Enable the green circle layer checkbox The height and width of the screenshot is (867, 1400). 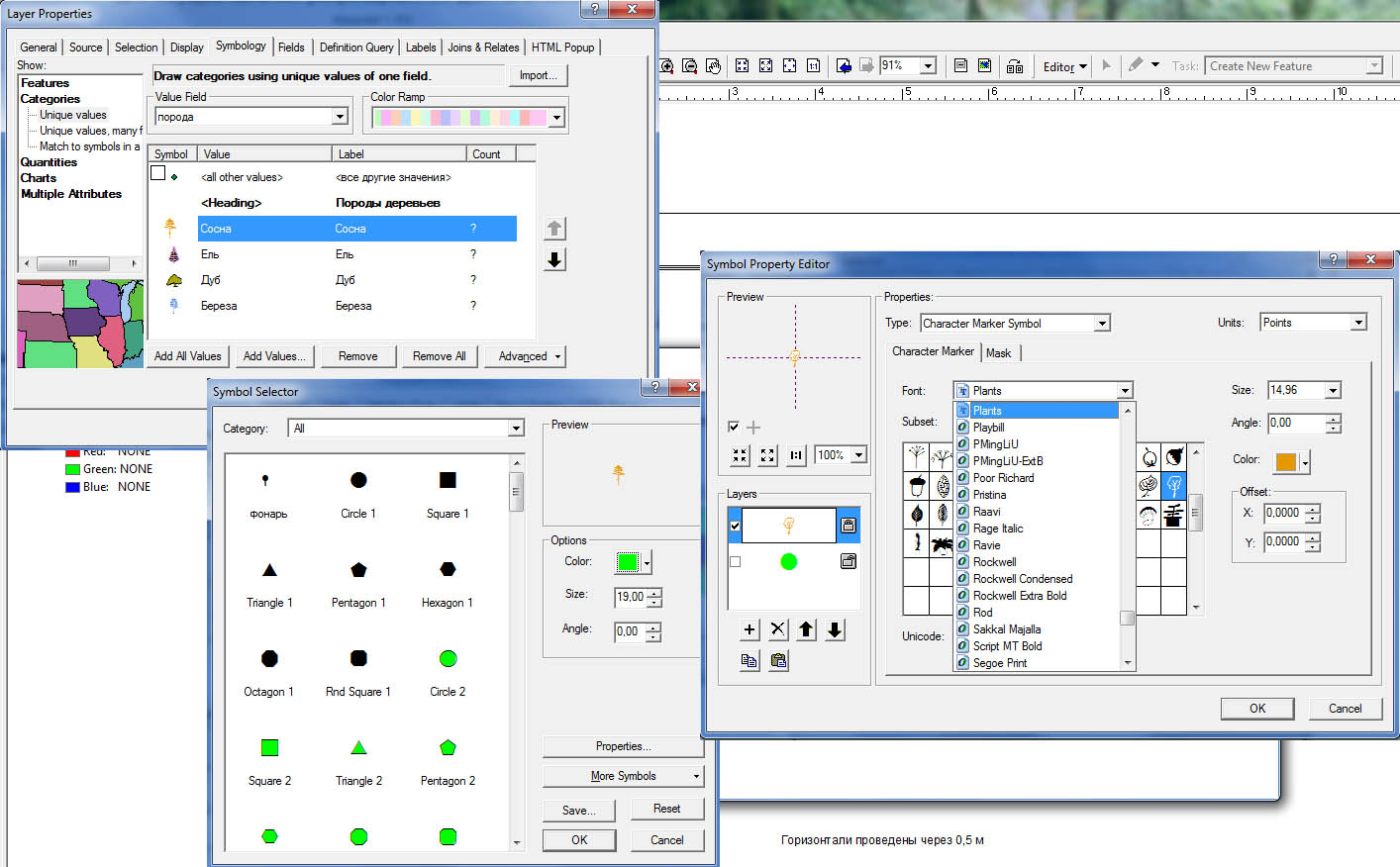point(735,561)
